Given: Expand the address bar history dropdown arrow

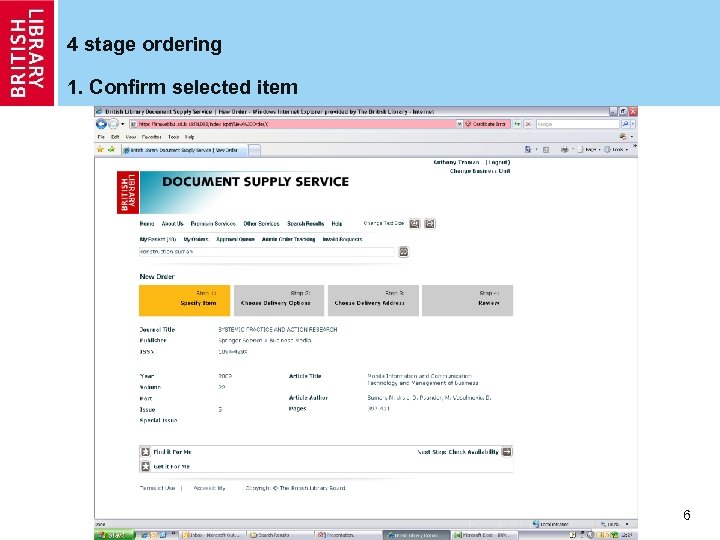Looking at the screenshot, I should [459, 124].
